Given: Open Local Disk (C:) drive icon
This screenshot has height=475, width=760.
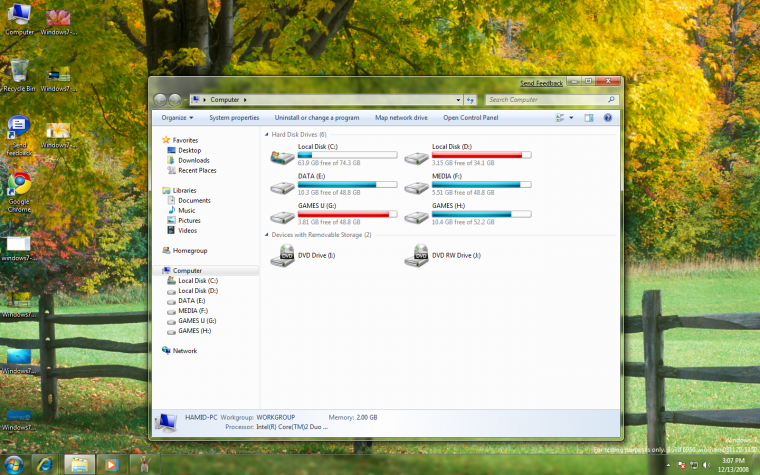Looking at the screenshot, I should tap(282, 157).
